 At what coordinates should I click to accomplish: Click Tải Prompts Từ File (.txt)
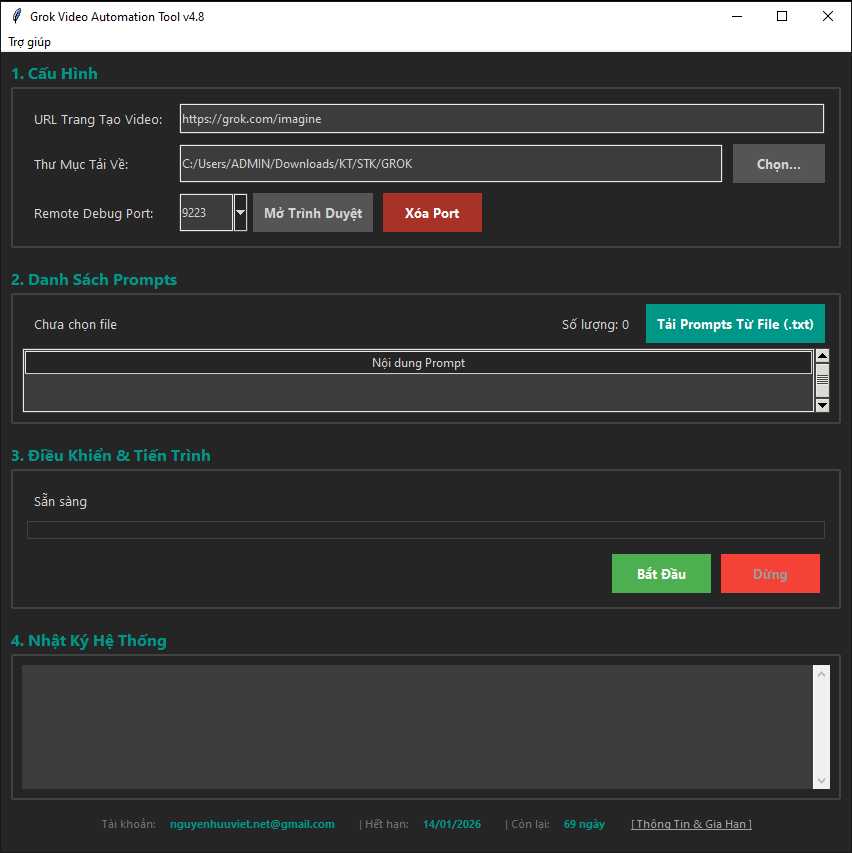click(x=735, y=324)
